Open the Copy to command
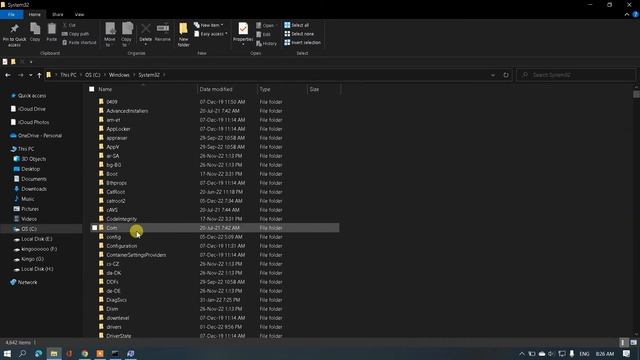 tap(127, 34)
